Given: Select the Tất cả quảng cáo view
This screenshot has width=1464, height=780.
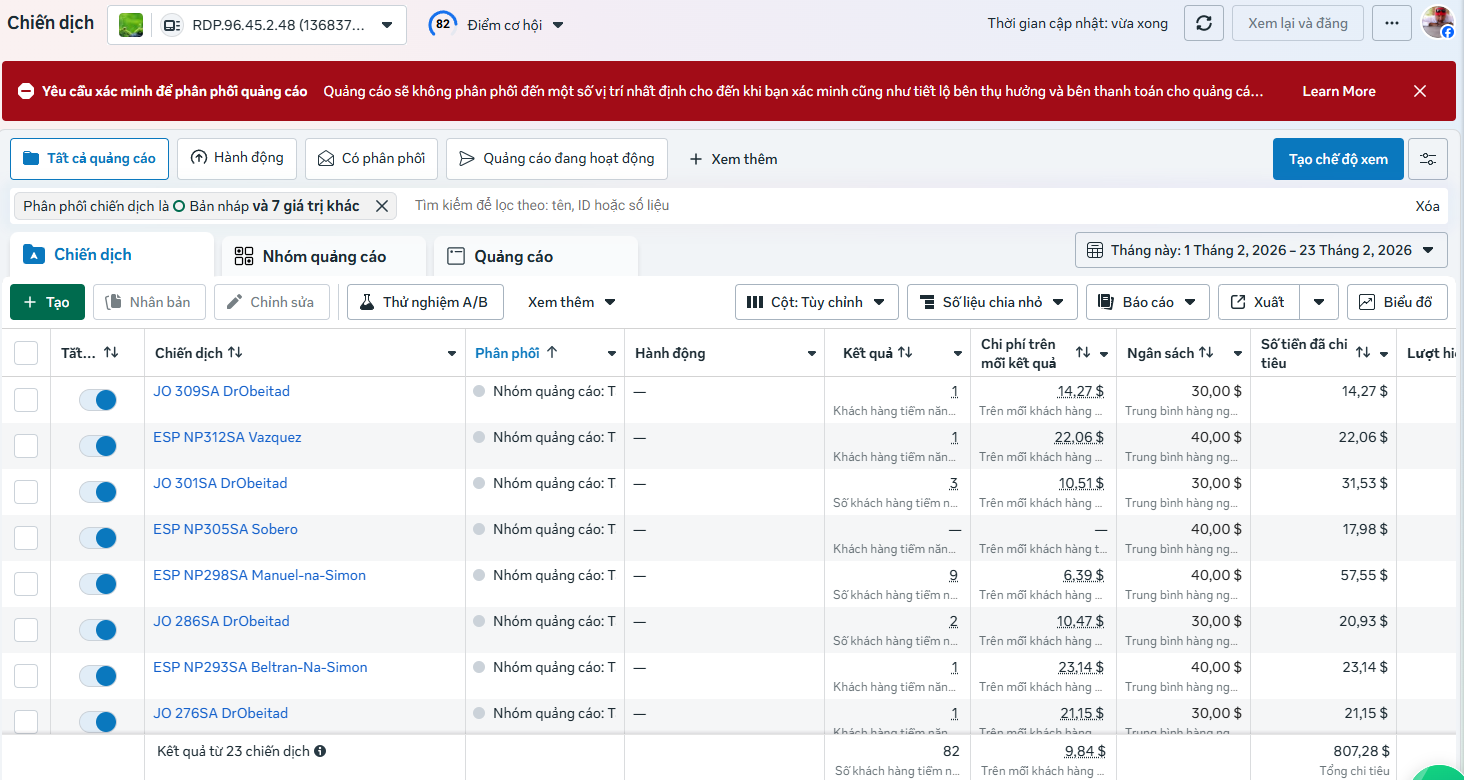Looking at the screenshot, I should [90, 158].
